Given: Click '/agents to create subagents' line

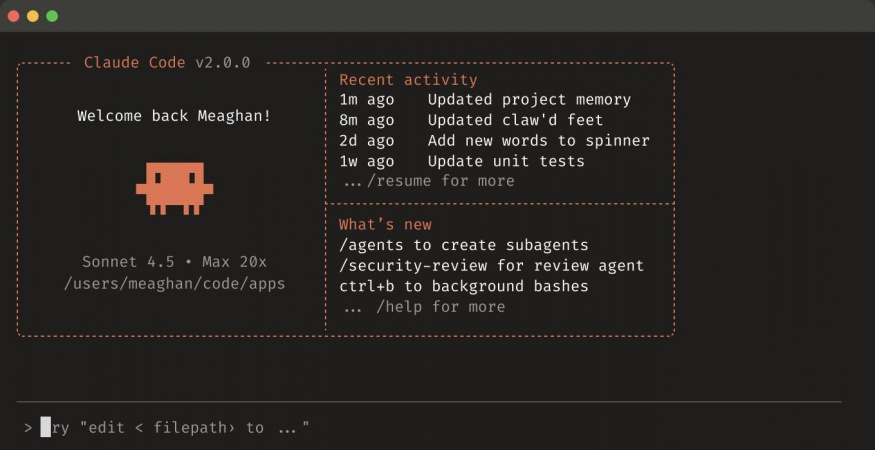Looking at the screenshot, I should [464, 245].
